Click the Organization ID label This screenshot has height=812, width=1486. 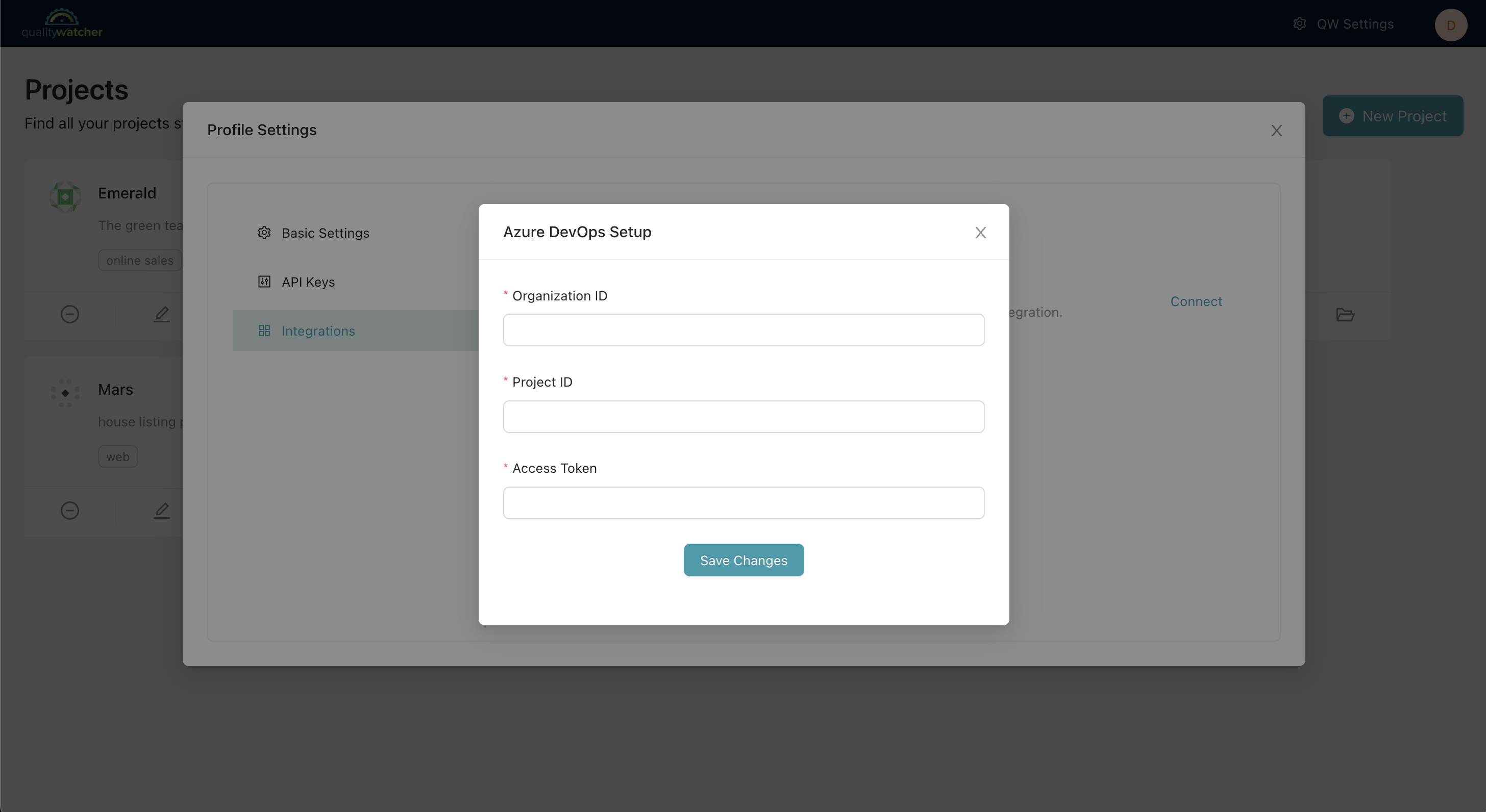(560, 296)
